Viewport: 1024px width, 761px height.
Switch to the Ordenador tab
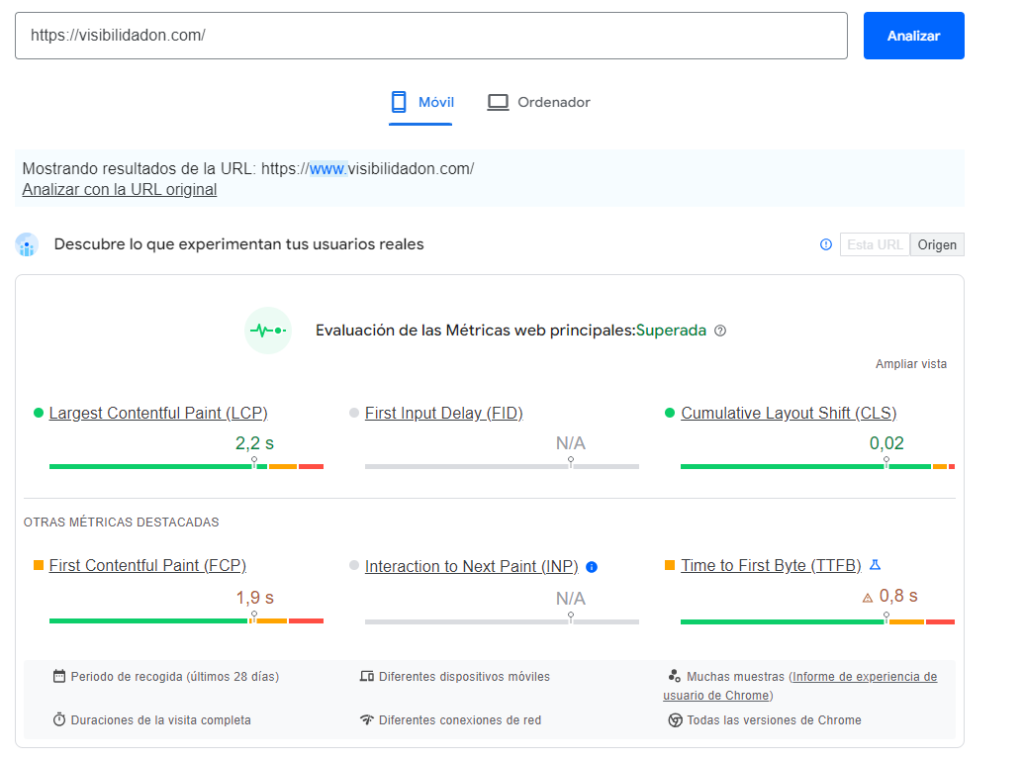[x=538, y=102]
